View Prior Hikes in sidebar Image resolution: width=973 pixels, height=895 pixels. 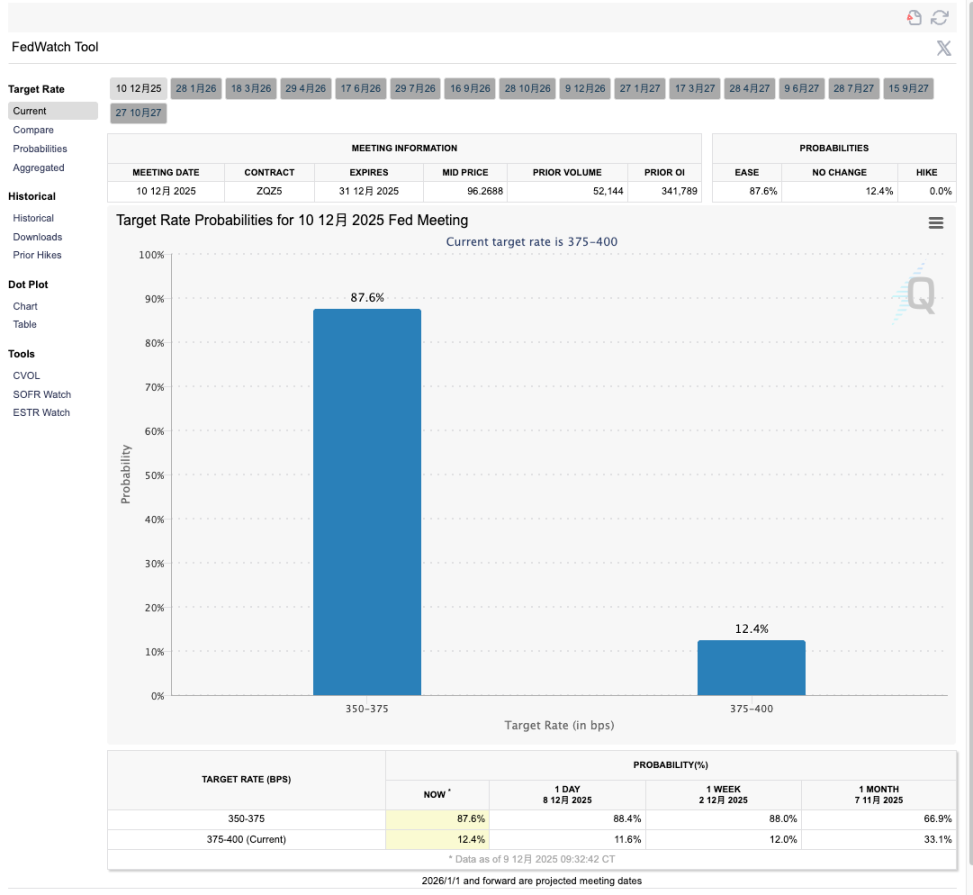pos(37,255)
